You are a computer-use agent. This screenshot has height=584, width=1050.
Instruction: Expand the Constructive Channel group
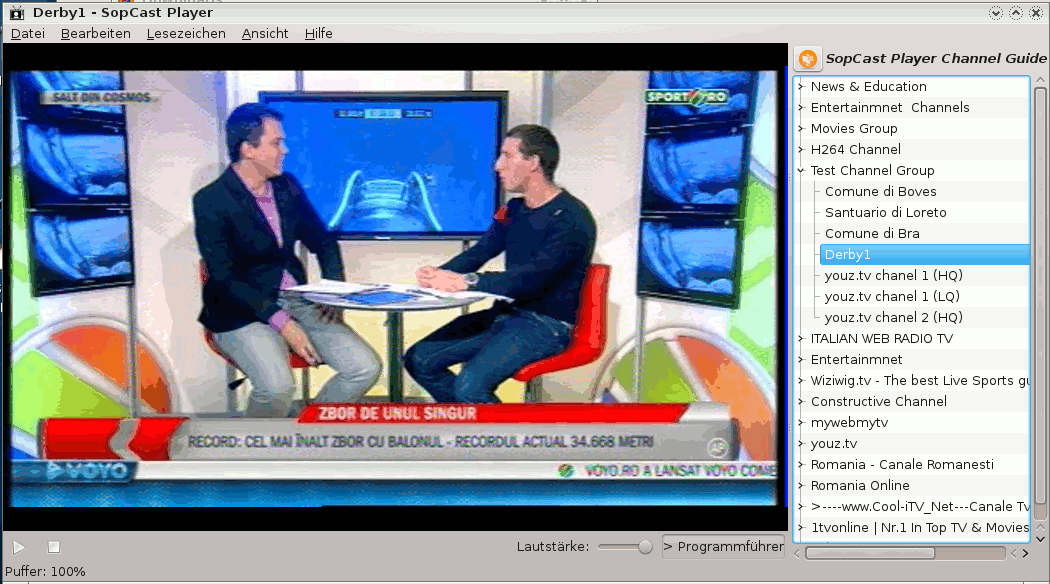[x=801, y=401]
